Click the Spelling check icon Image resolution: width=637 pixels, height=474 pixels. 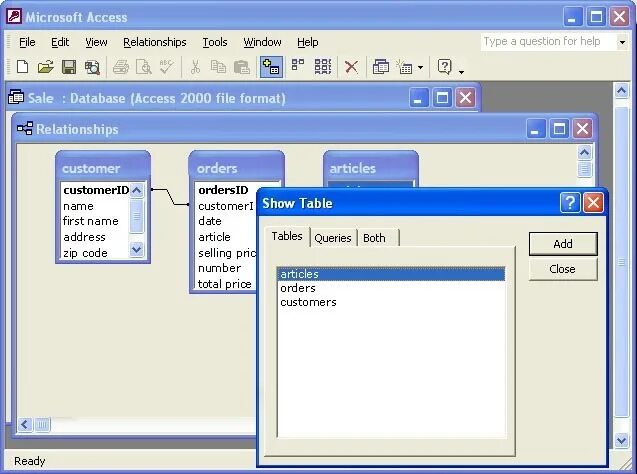[x=167, y=67]
